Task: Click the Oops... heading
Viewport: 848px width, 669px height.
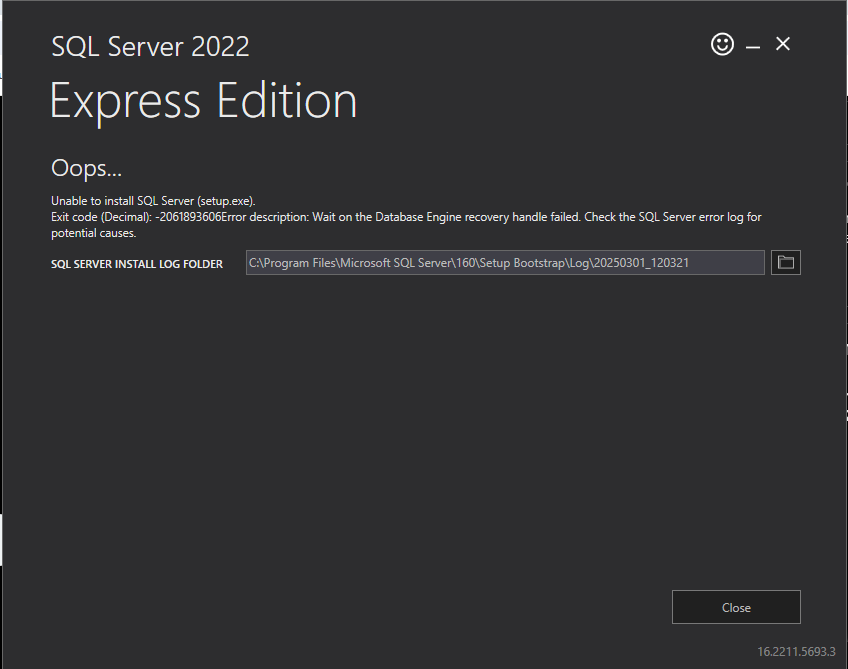Action: (x=87, y=168)
